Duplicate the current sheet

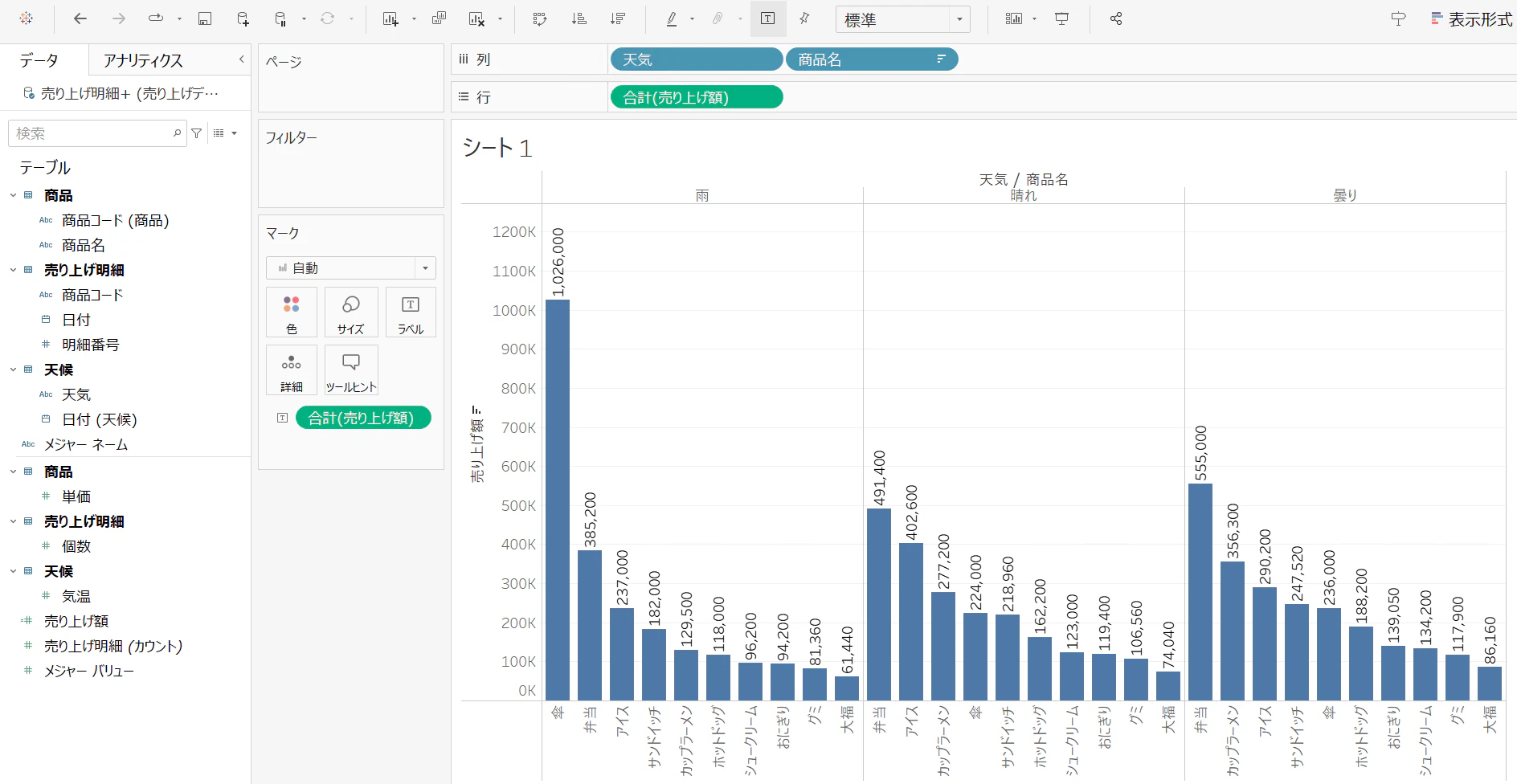439,18
